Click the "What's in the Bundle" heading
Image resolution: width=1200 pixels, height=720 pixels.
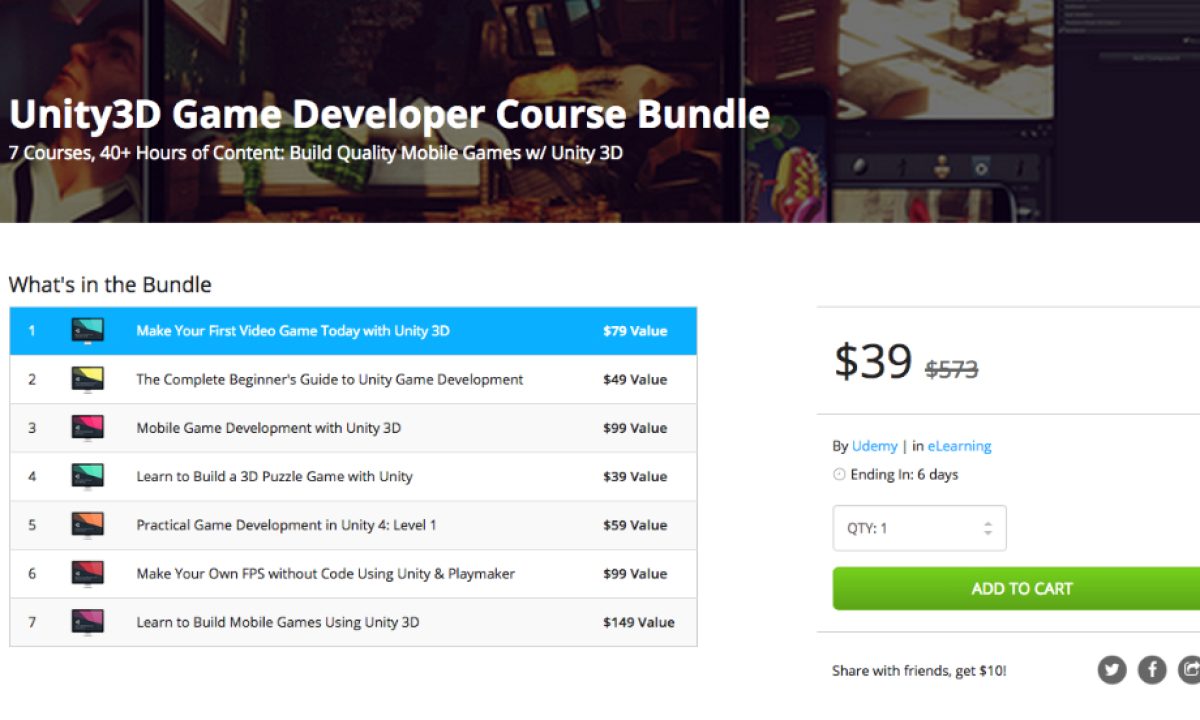[110, 285]
